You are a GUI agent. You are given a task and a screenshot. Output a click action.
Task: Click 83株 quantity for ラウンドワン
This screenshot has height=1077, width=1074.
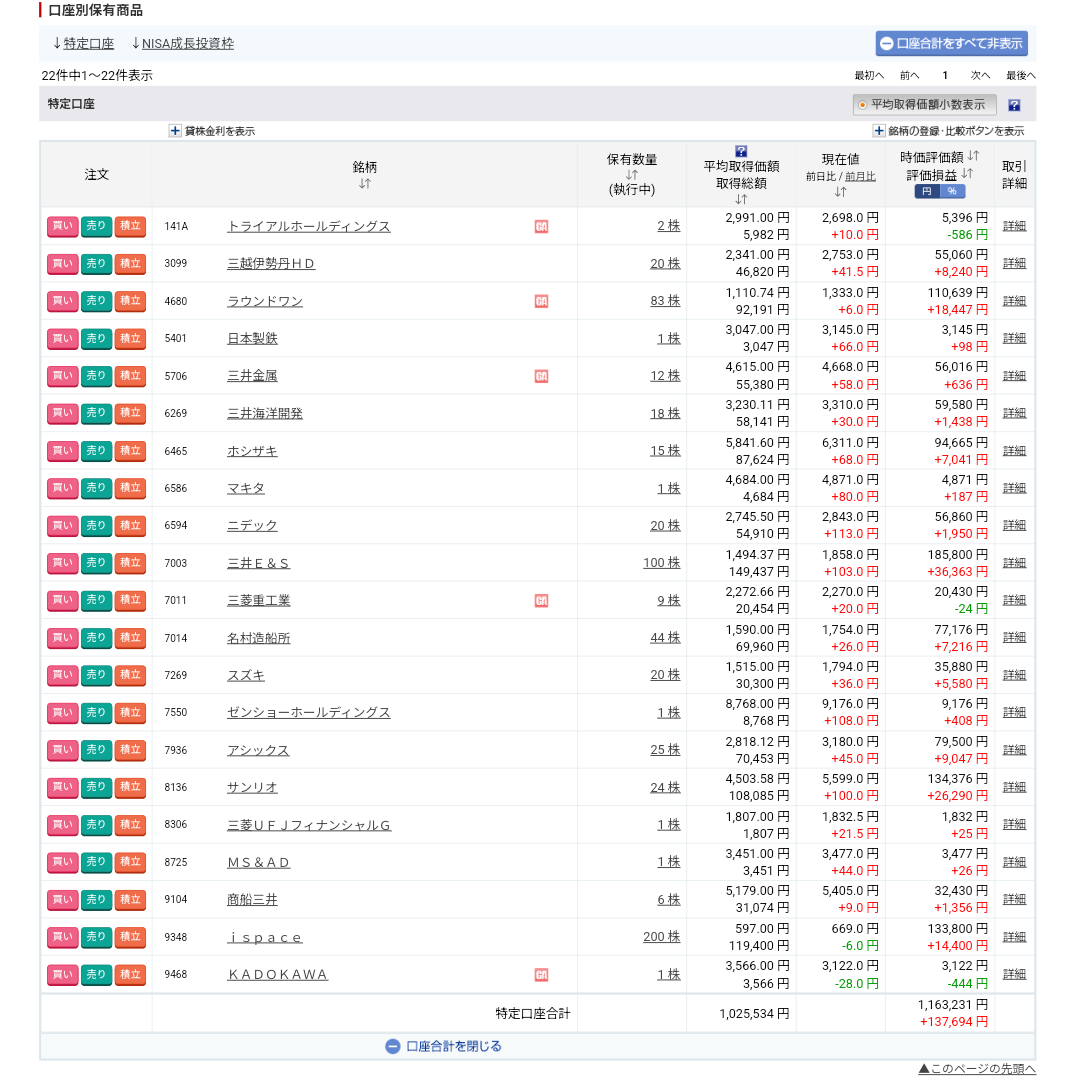[x=665, y=301]
